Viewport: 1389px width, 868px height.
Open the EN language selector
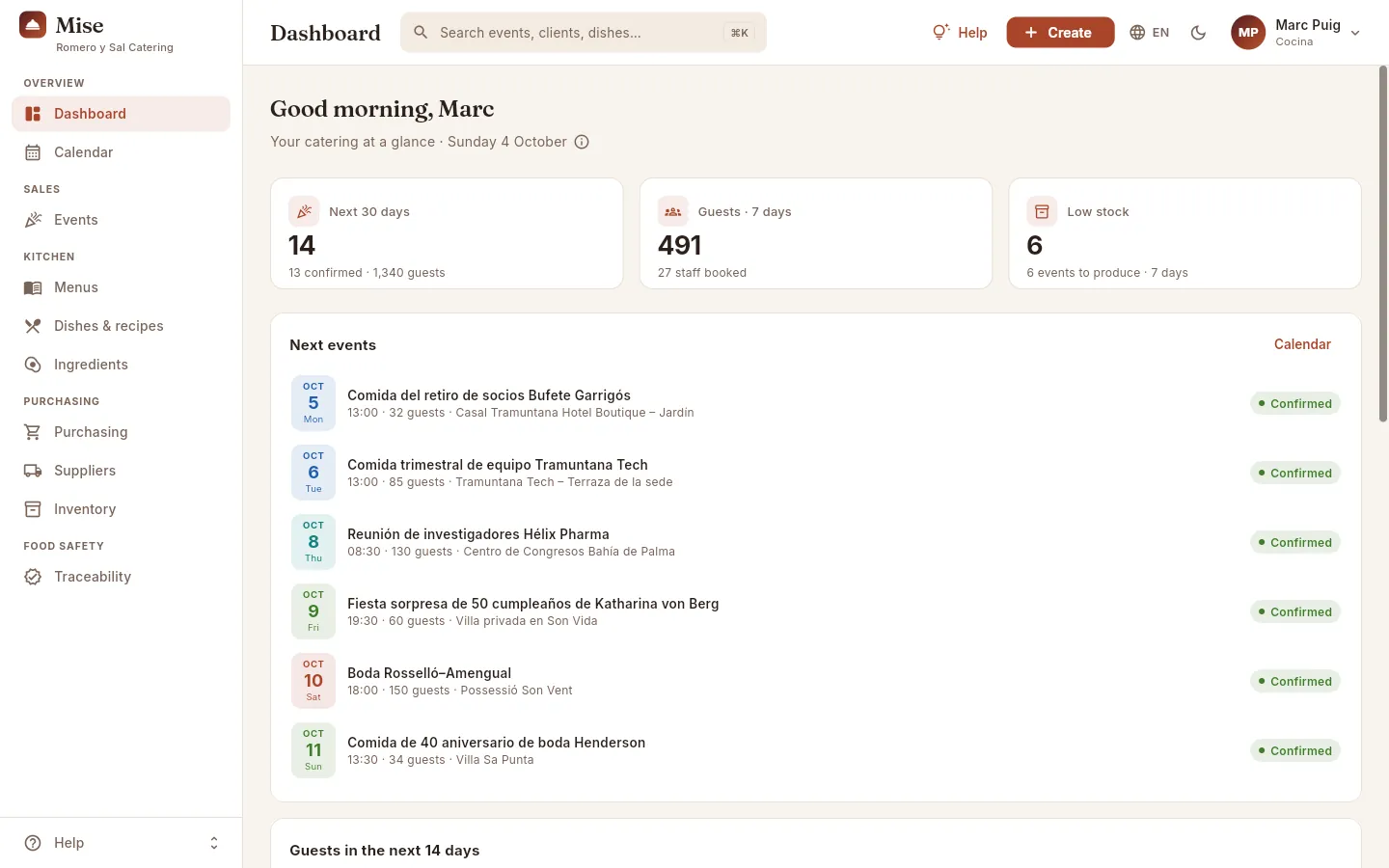tap(1149, 33)
